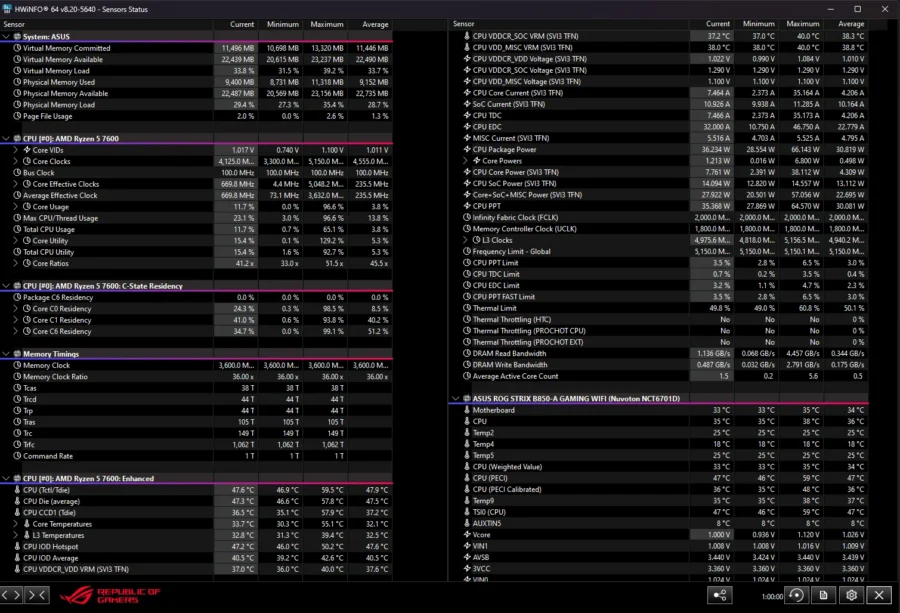Collapse the C-State Residency group
900x613 pixels.
point(6,286)
